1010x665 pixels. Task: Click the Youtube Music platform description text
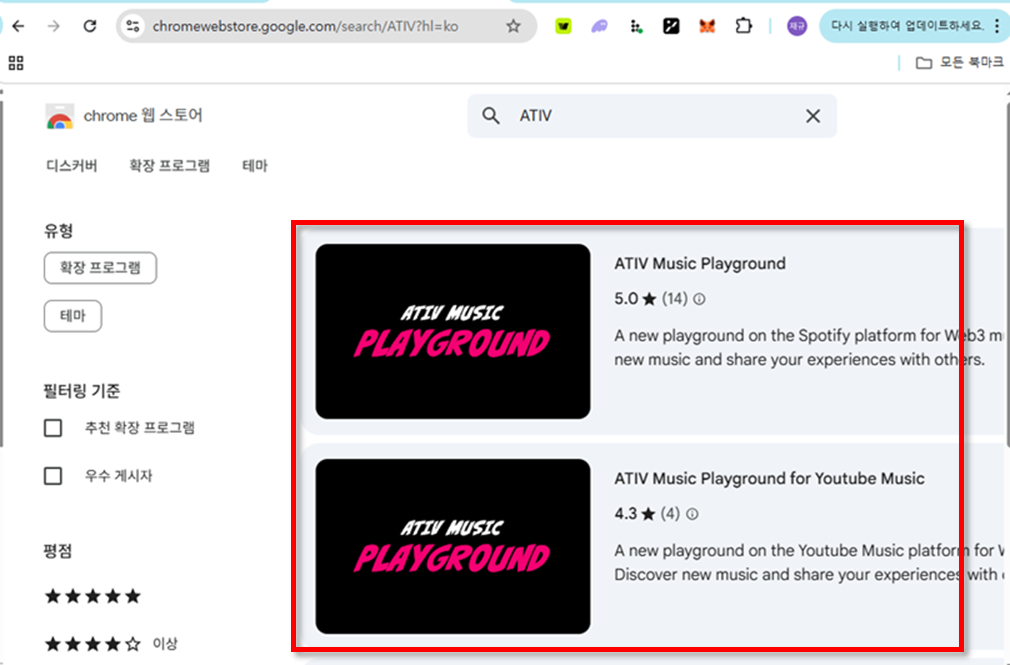click(808, 563)
